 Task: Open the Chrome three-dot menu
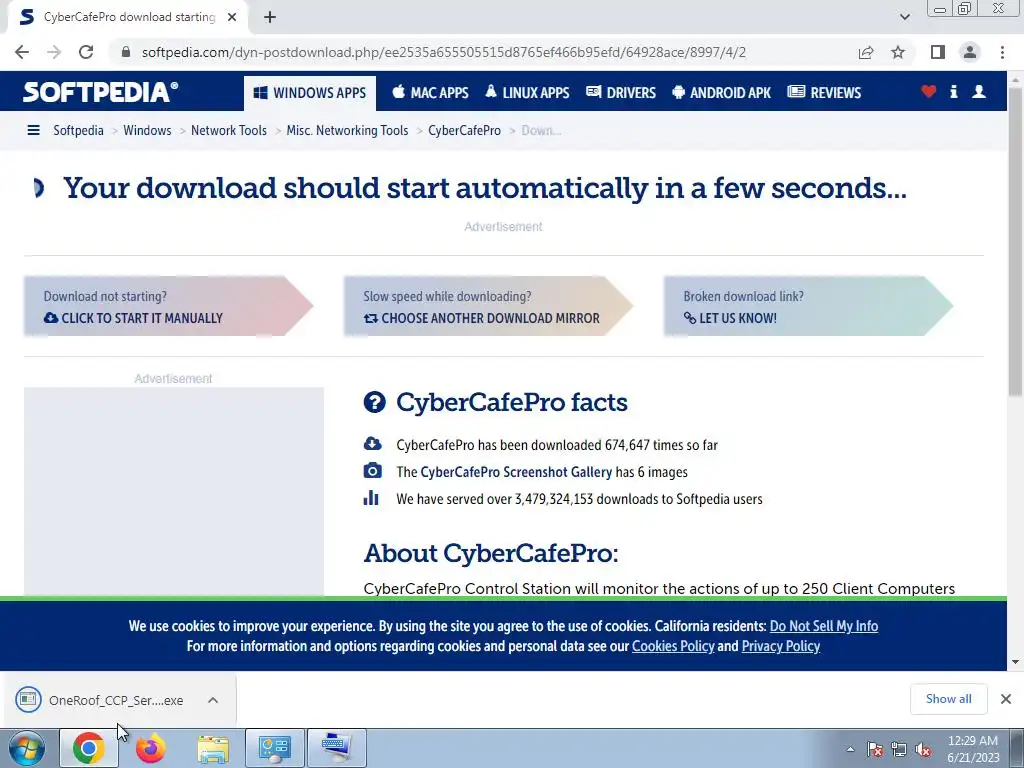coord(1002,52)
